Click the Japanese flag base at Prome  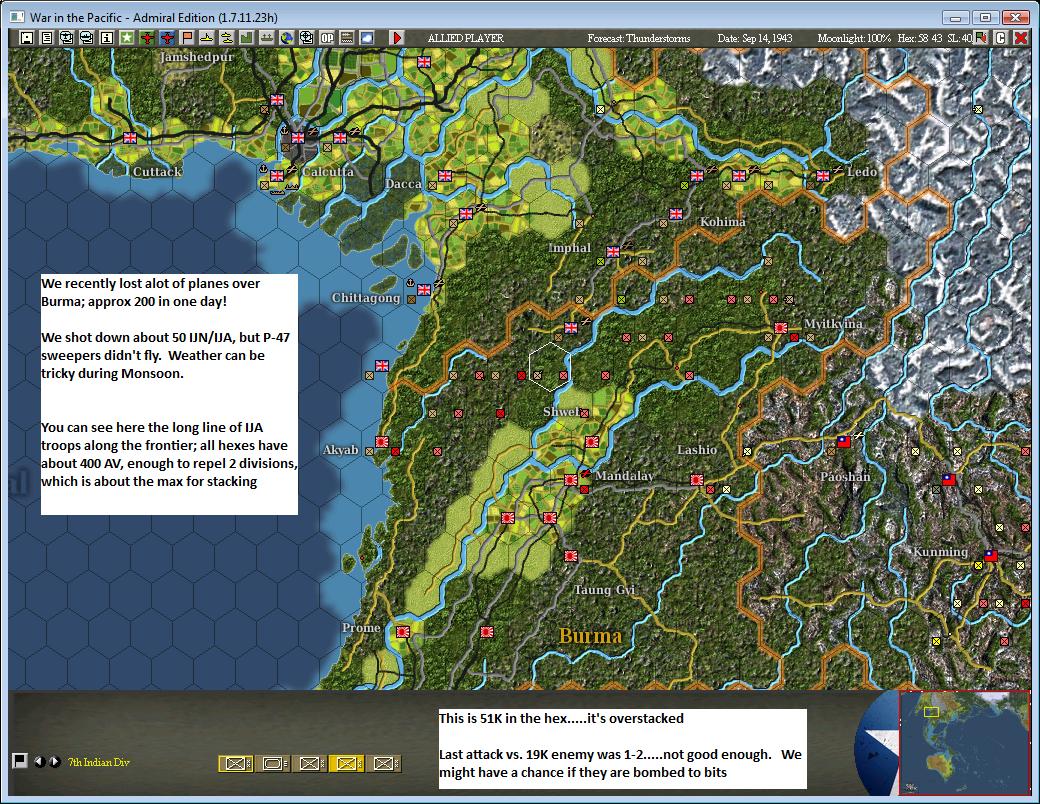pos(403,631)
